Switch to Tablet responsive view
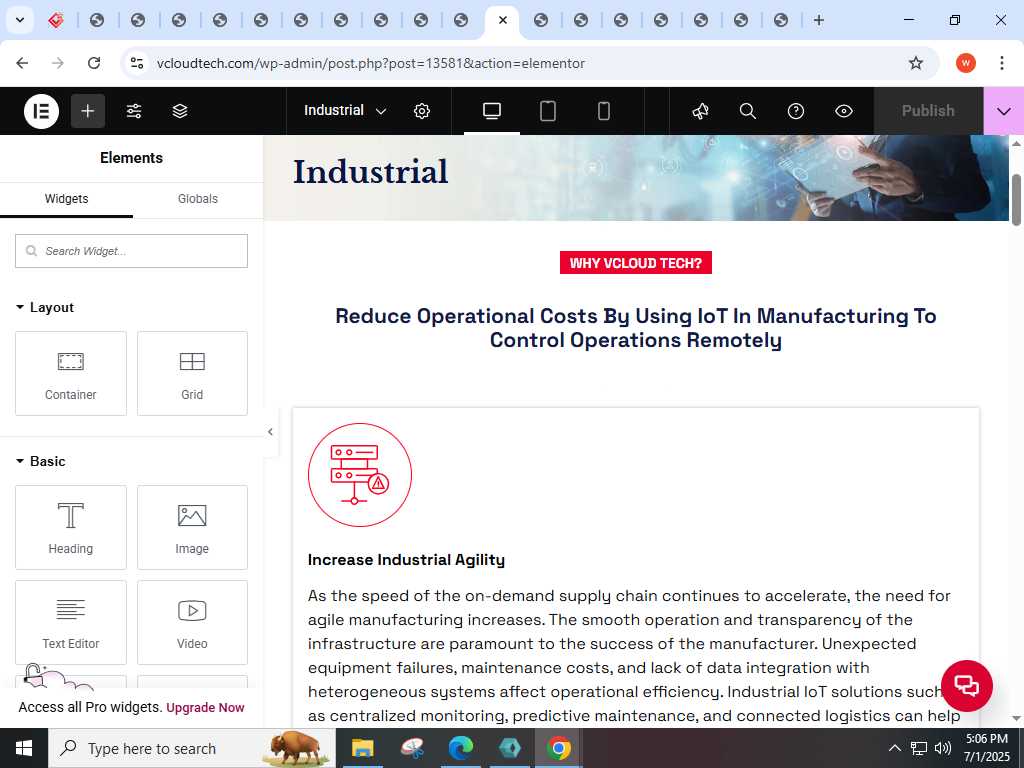The height and width of the screenshot is (768, 1024). (x=548, y=111)
